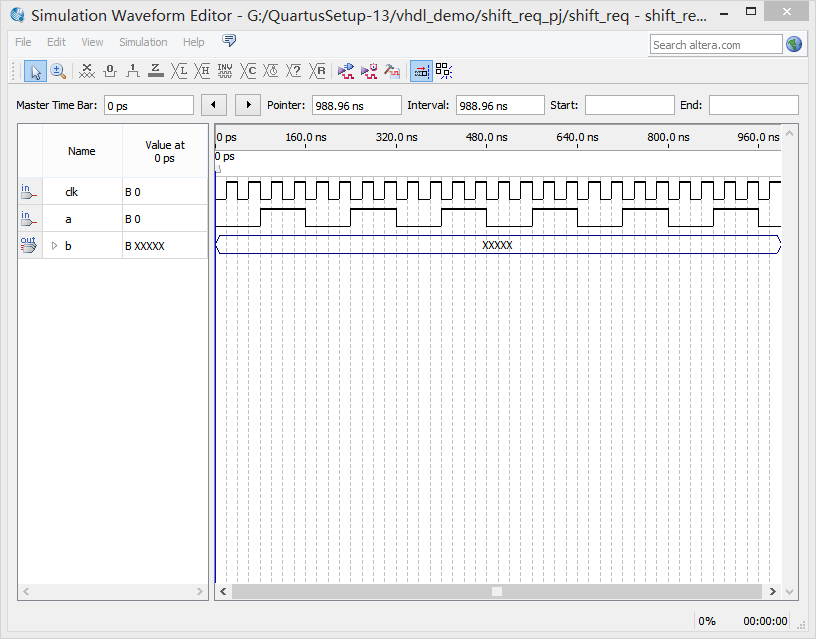816x639 pixels.
Task: Click input pin icon for signal a
Action: coord(29,219)
